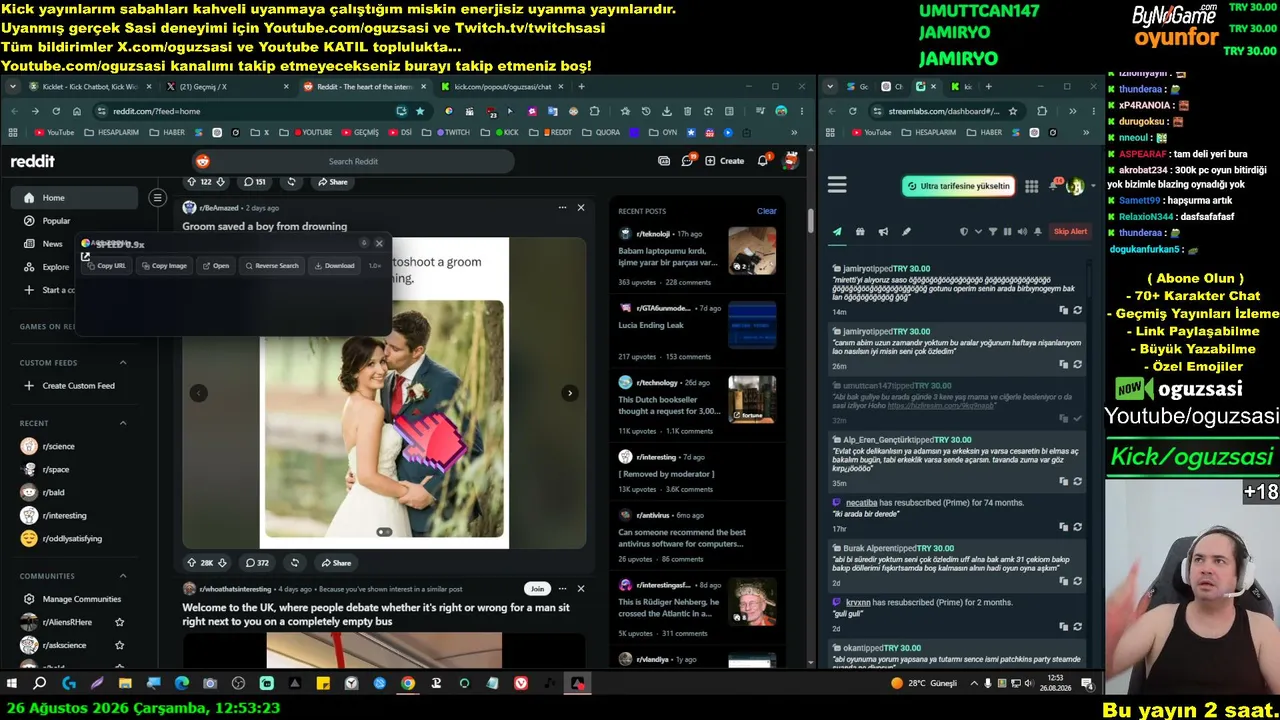Open comments on the 372-comment post
The width and height of the screenshot is (1280, 720).
click(x=258, y=563)
